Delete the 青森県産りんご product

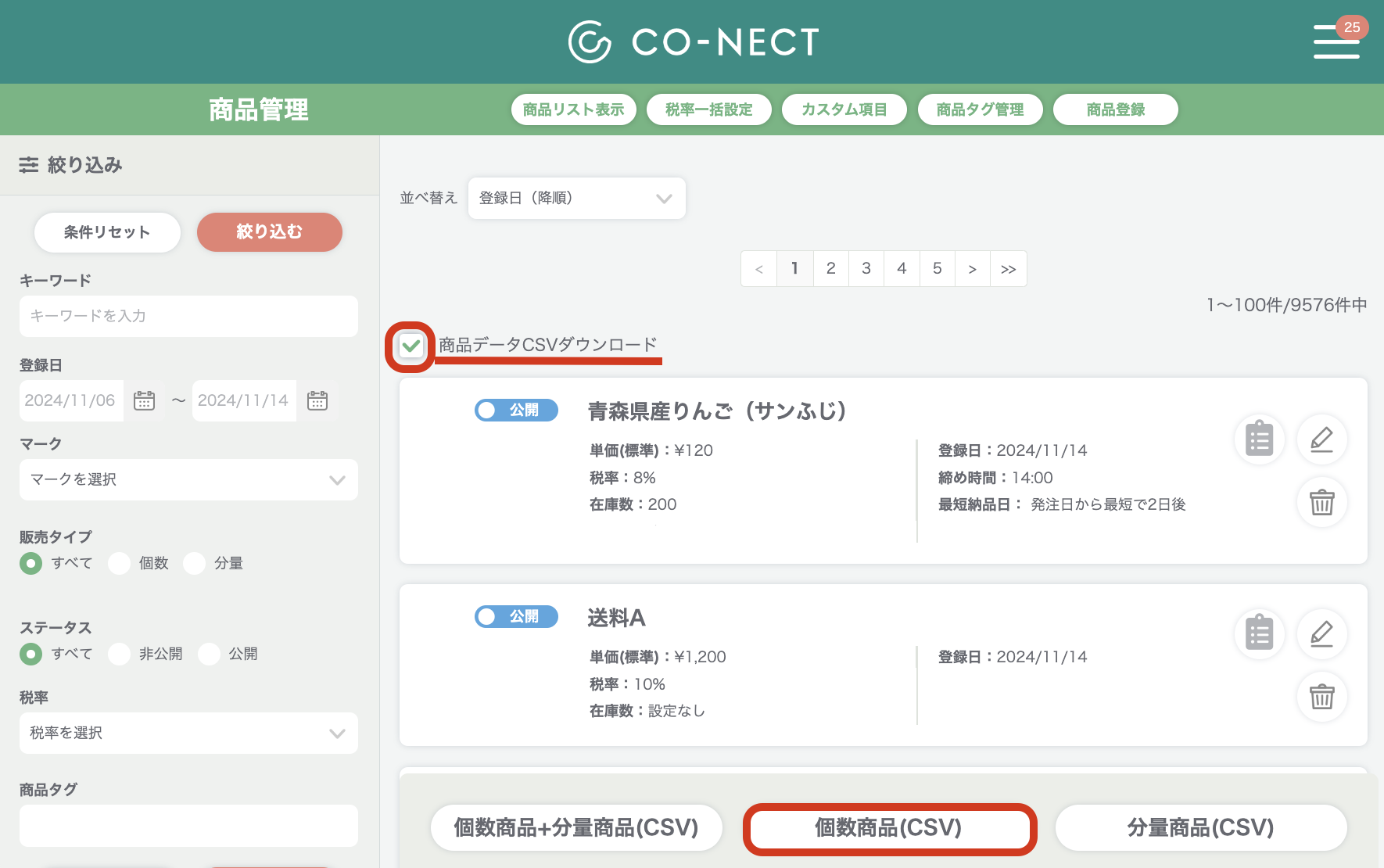pyautogui.click(x=1321, y=502)
